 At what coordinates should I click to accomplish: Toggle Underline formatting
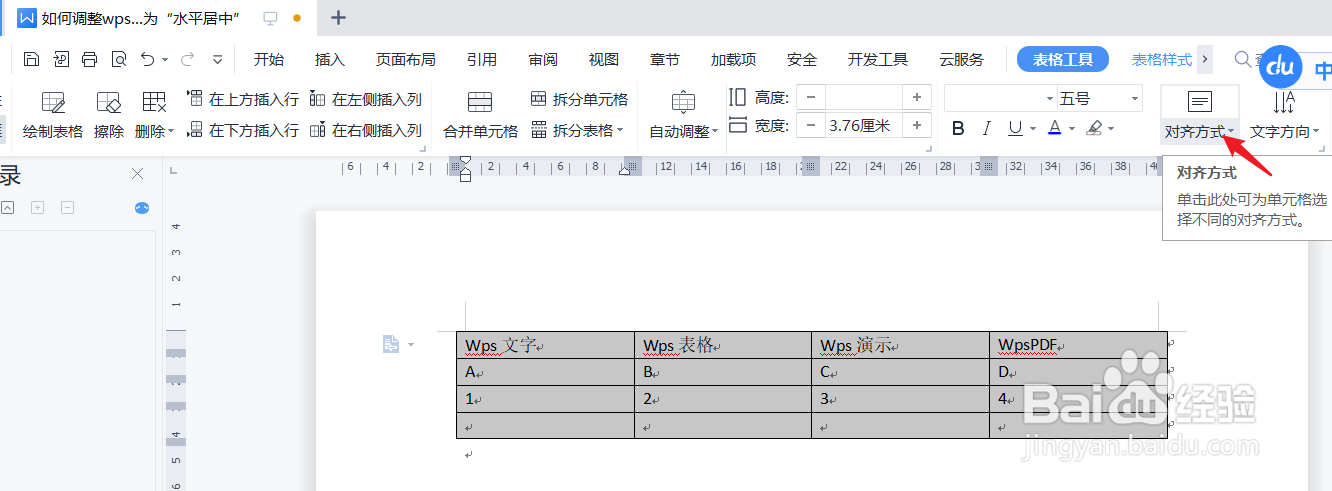point(1016,128)
